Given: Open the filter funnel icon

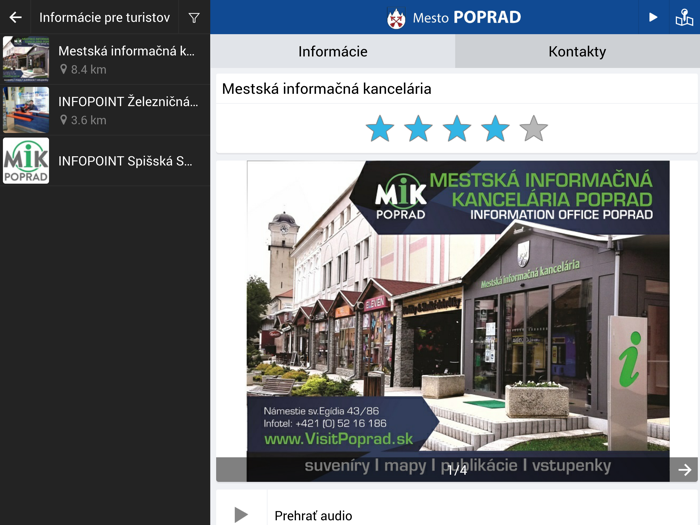Looking at the screenshot, I should pos(194,18).
